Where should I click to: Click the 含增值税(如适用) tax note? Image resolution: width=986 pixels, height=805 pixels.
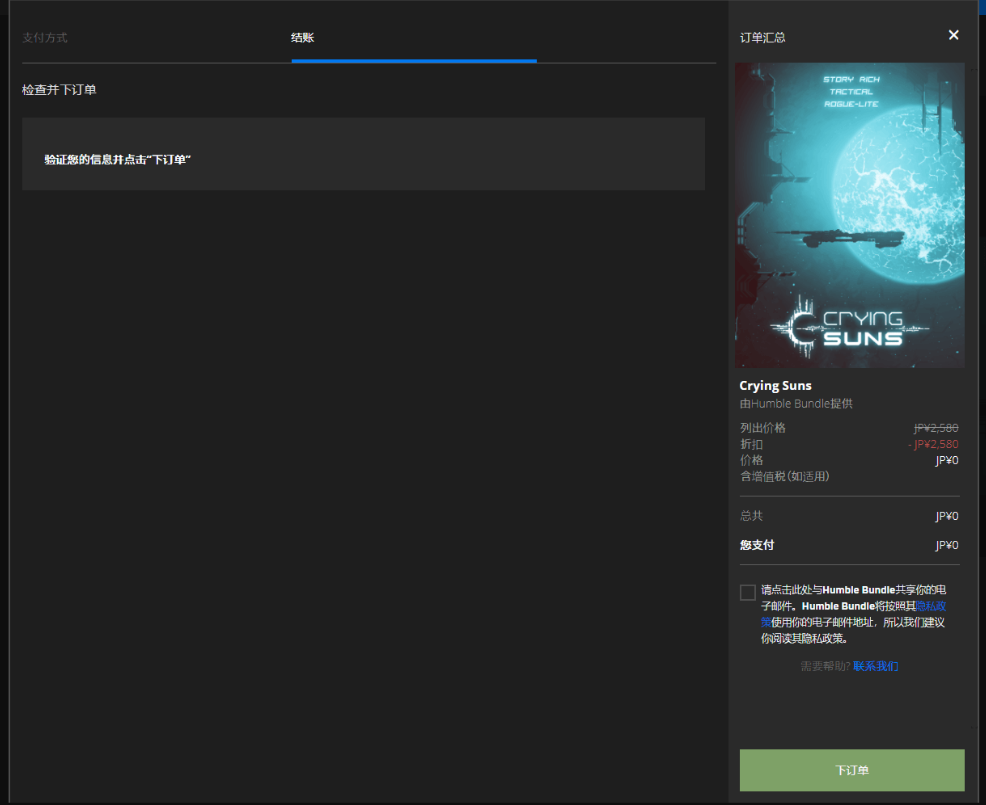click(x=784, y=477)
